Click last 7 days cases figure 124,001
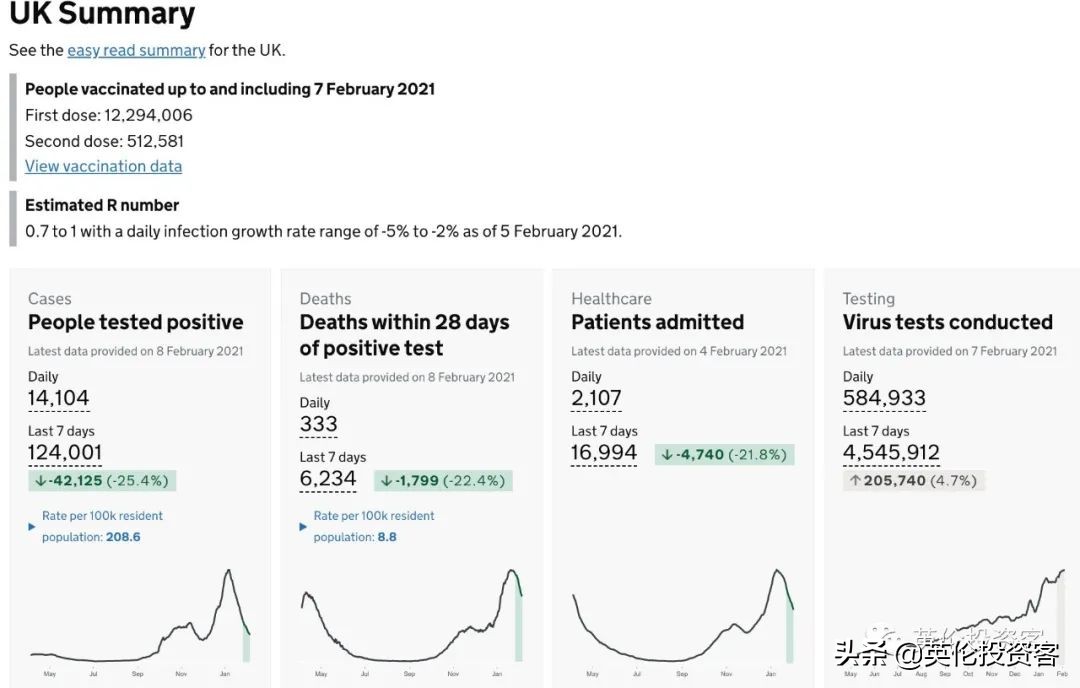The image size is (1080, 688). click(65, 453)
